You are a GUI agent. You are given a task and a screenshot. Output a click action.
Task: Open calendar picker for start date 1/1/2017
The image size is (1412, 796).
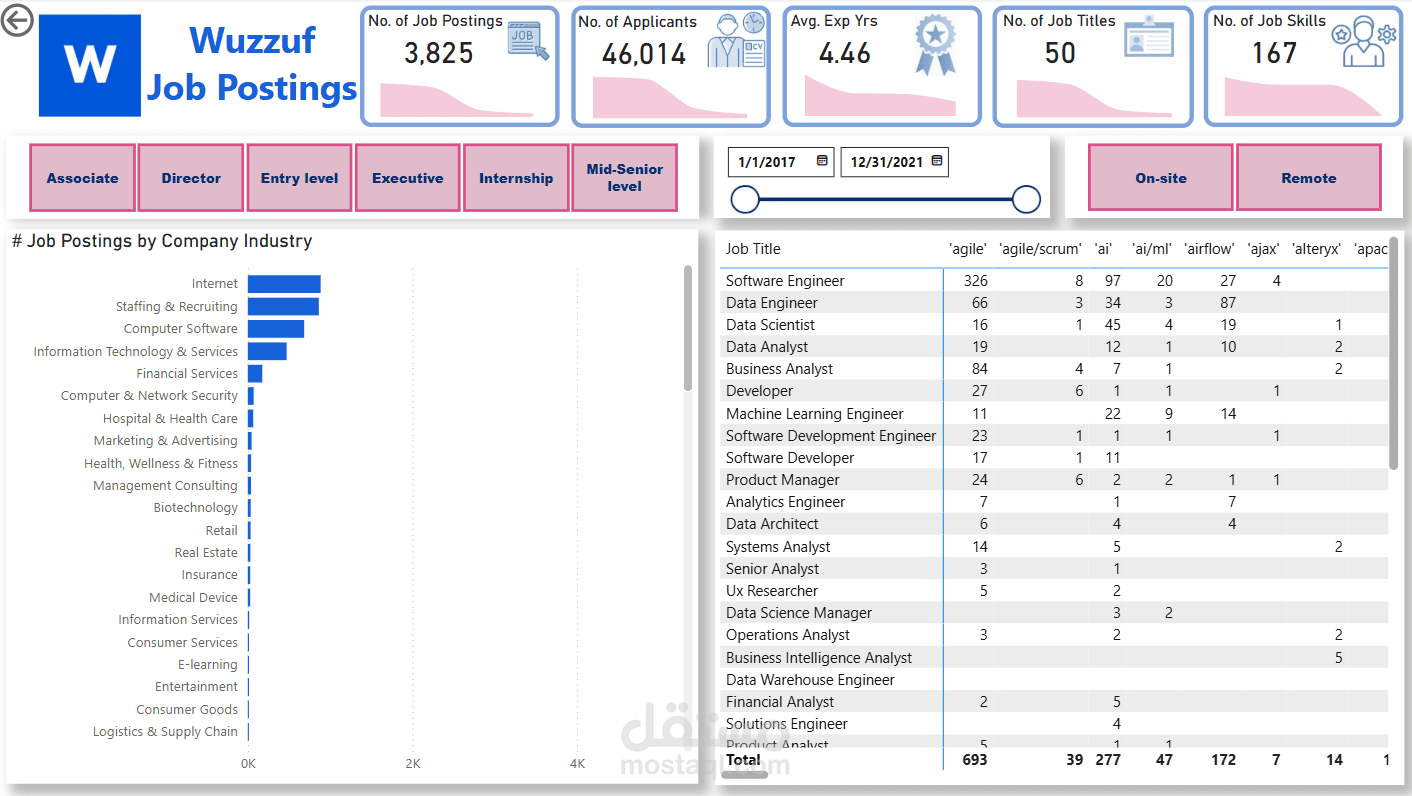pos(822,161)
